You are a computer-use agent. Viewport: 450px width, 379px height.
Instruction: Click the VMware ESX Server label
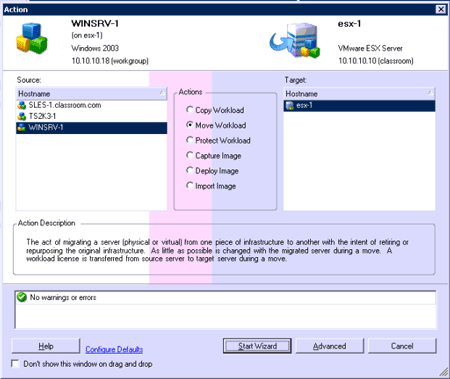point(370,48)
